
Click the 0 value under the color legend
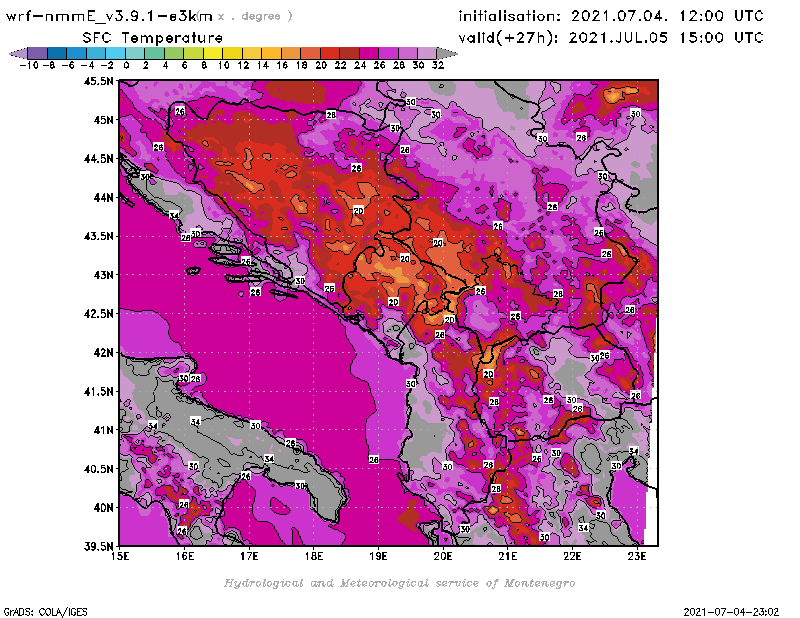(126, 65)
